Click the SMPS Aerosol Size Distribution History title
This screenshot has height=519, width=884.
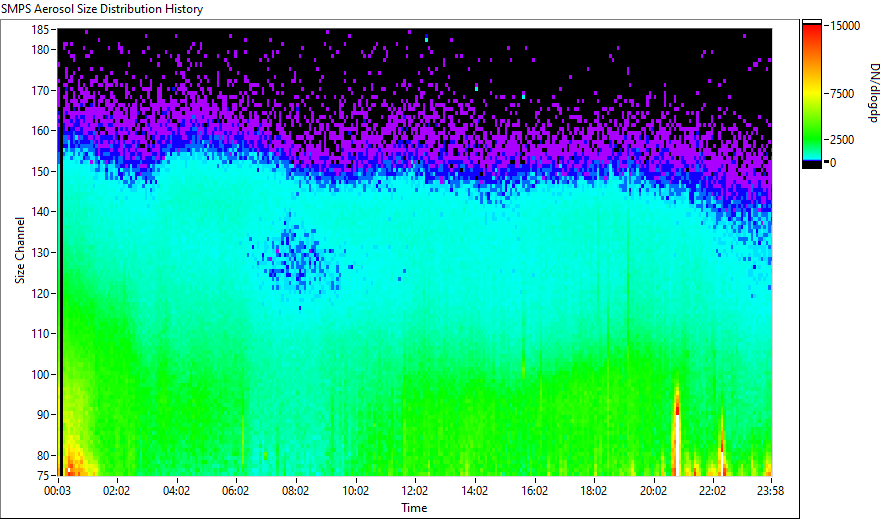point(101,9)
